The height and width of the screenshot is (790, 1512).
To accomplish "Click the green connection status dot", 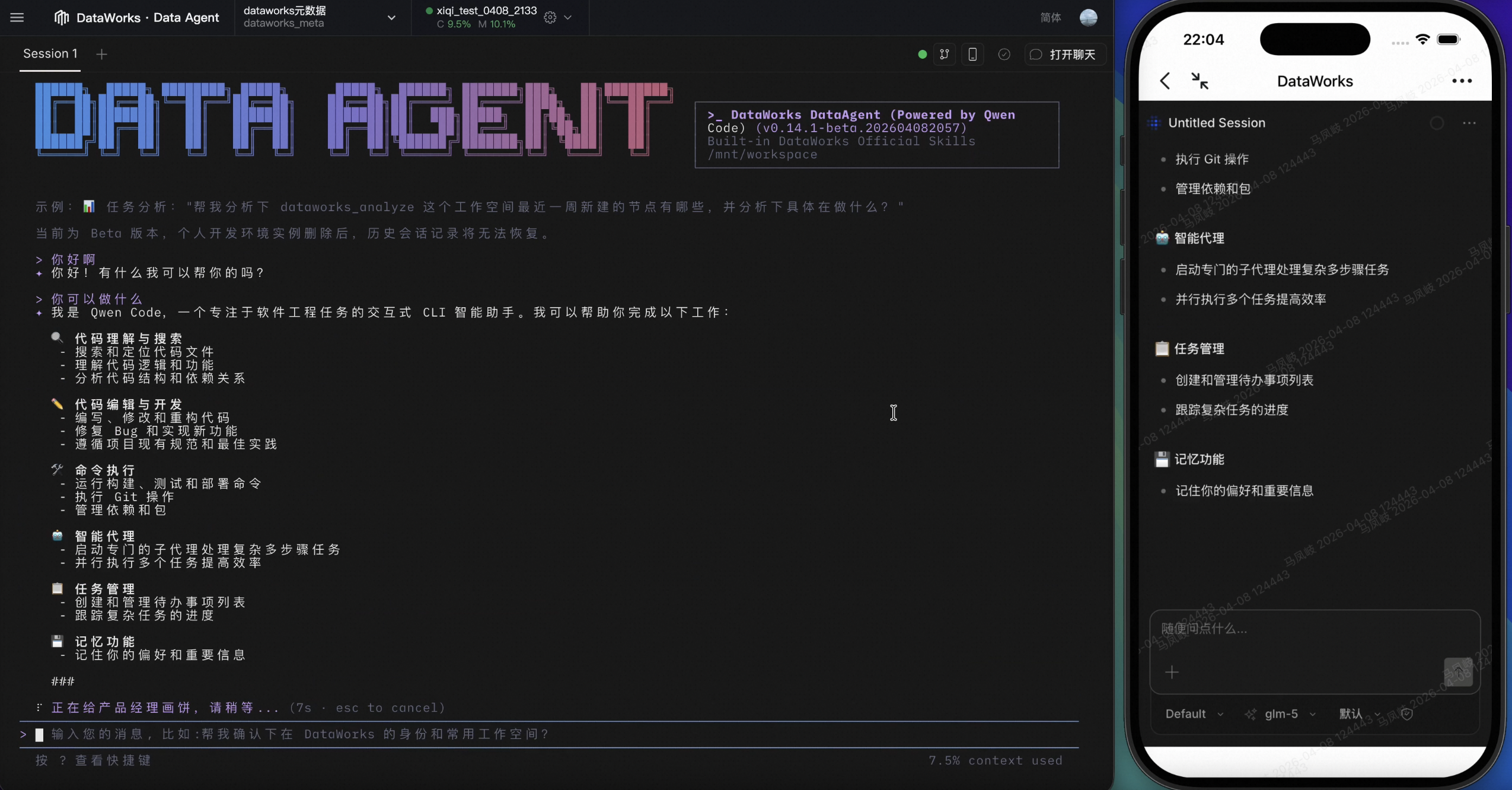I will (922, 55).
